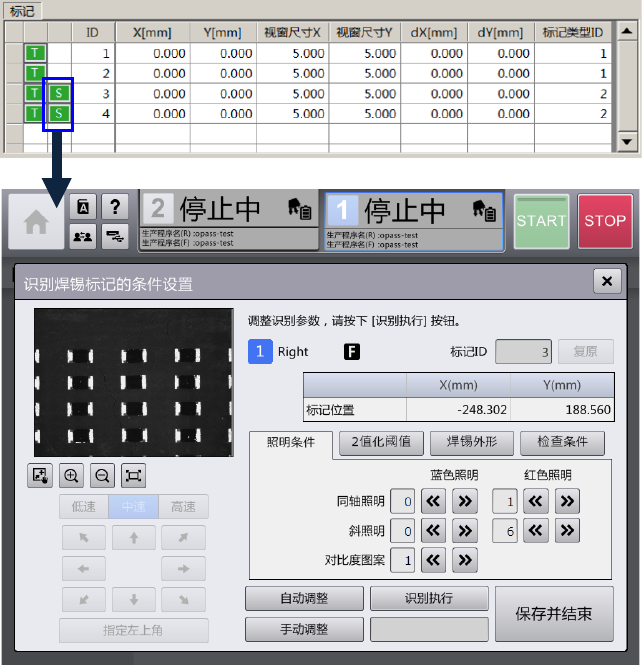Viewport: 642px width, 665px height.
Task: Select lane 2 停止中 status panel
Action: tap(229, 221)
